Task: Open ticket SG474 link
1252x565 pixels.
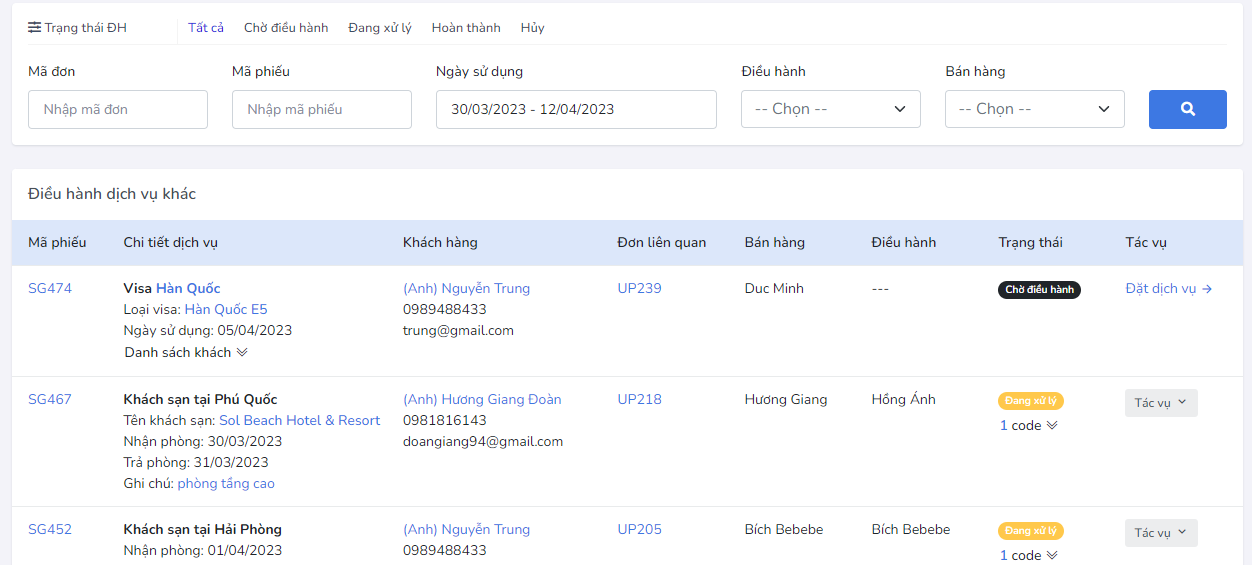Action: click(x=50, y=289)
